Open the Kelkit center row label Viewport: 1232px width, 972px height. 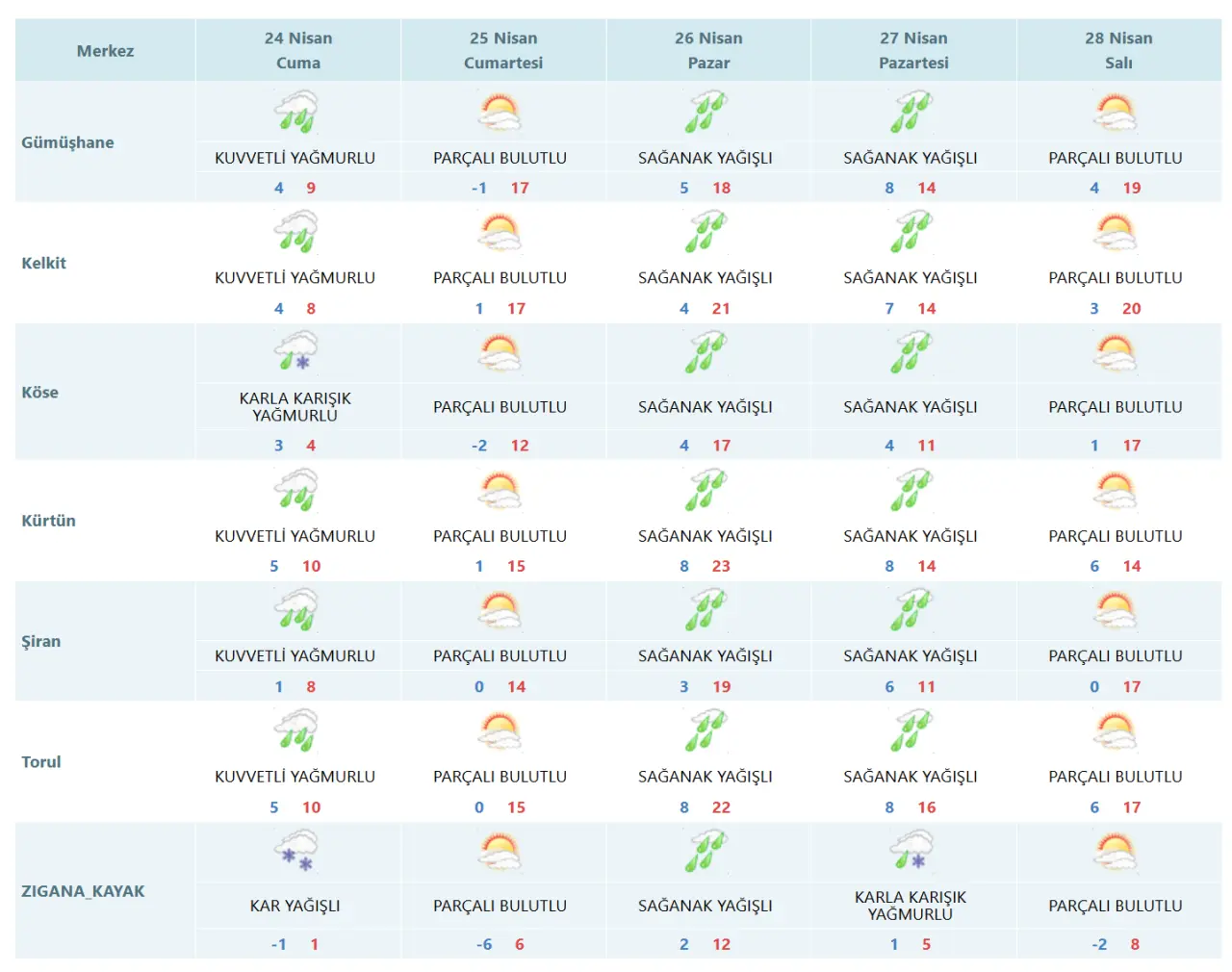pos(44,263)
